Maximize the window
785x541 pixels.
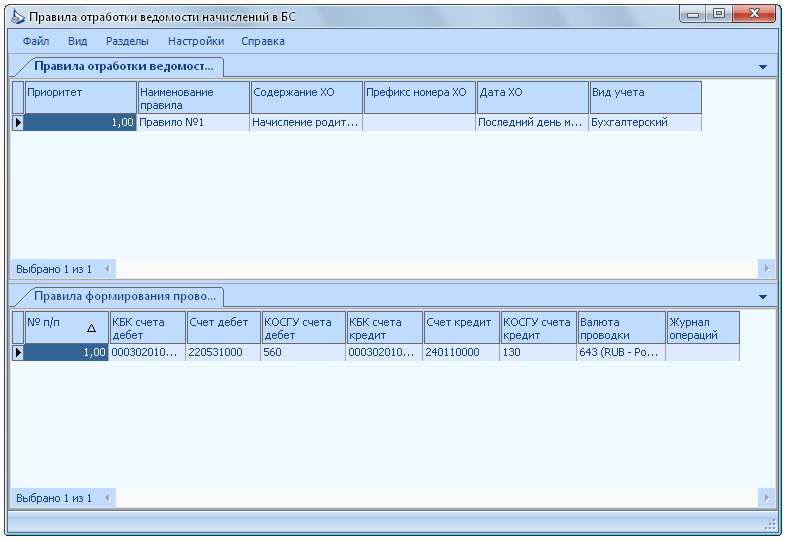tap(719, 14)
